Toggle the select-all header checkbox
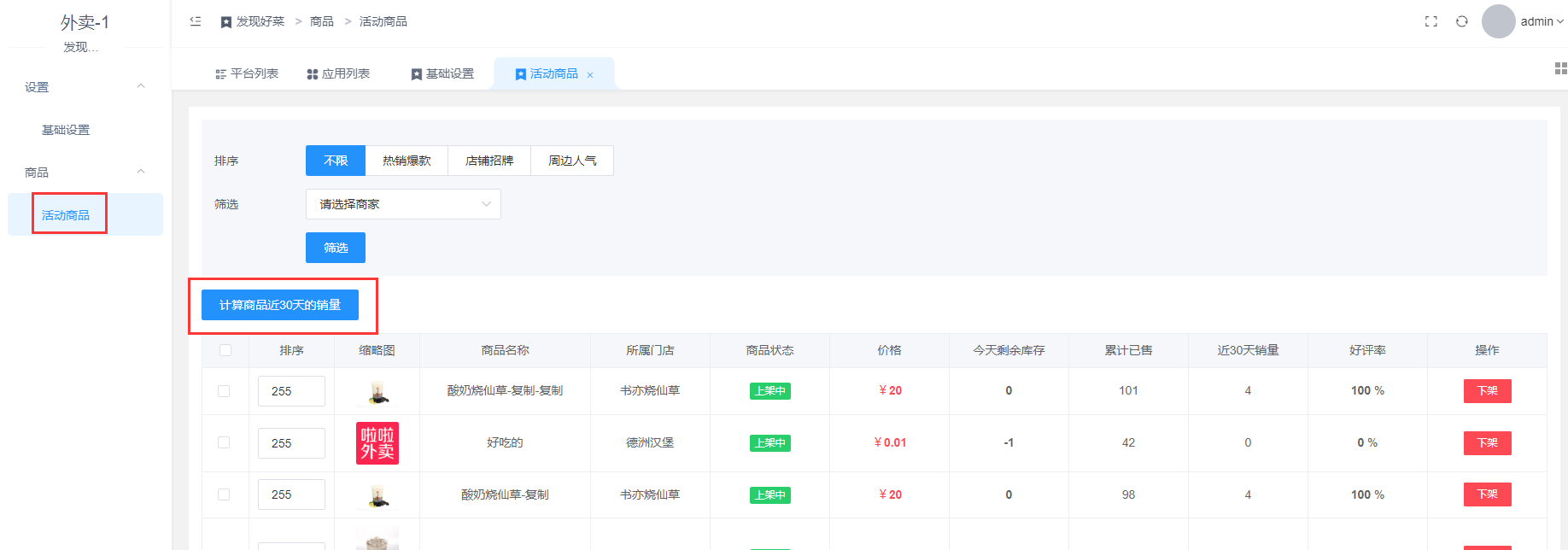This screenshot has height=550, width=1568. click(x=225, y=350)
